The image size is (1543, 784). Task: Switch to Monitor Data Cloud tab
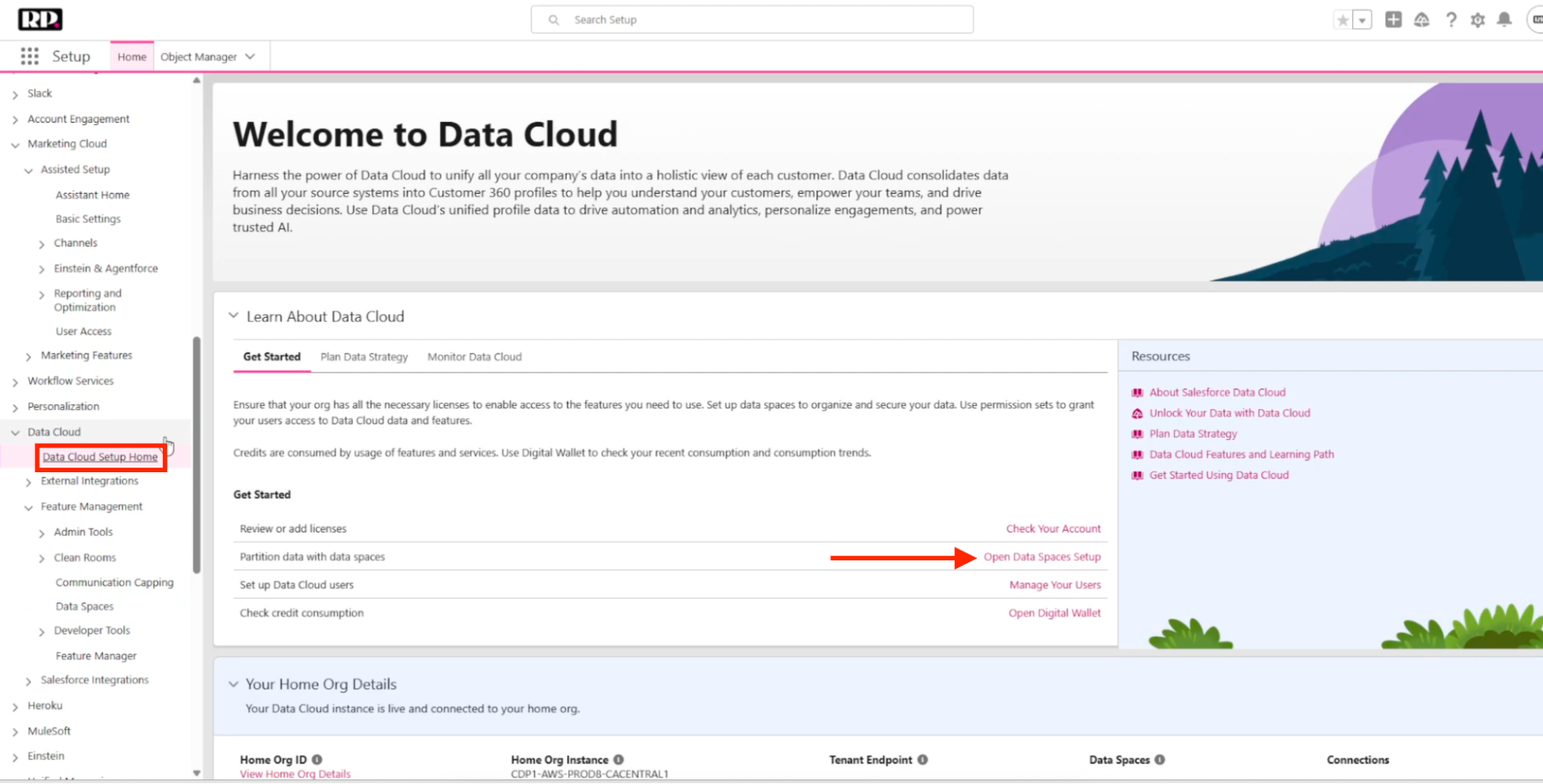pos(474,357)
